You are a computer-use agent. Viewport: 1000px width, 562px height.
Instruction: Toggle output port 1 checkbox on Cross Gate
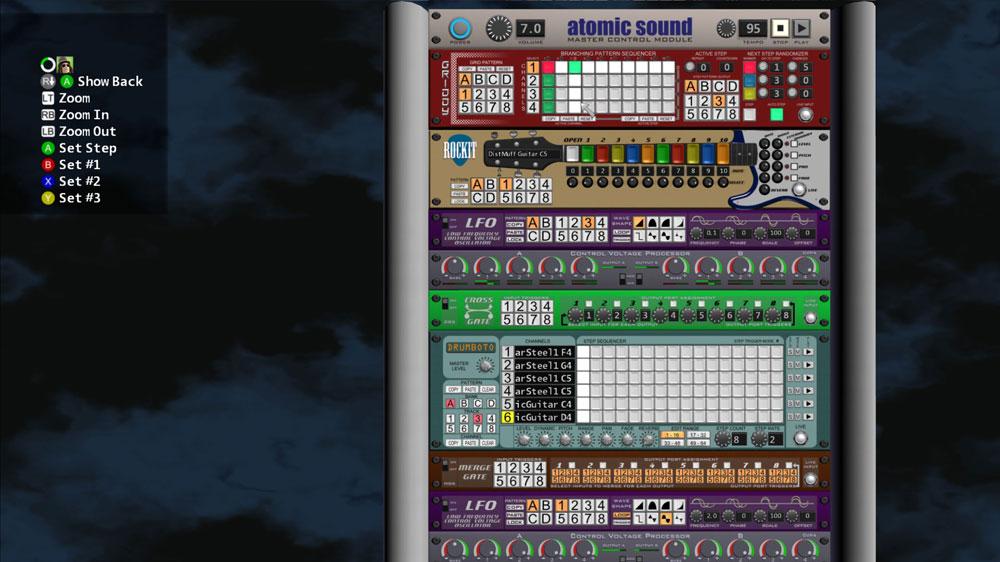[x=589, y=304]
